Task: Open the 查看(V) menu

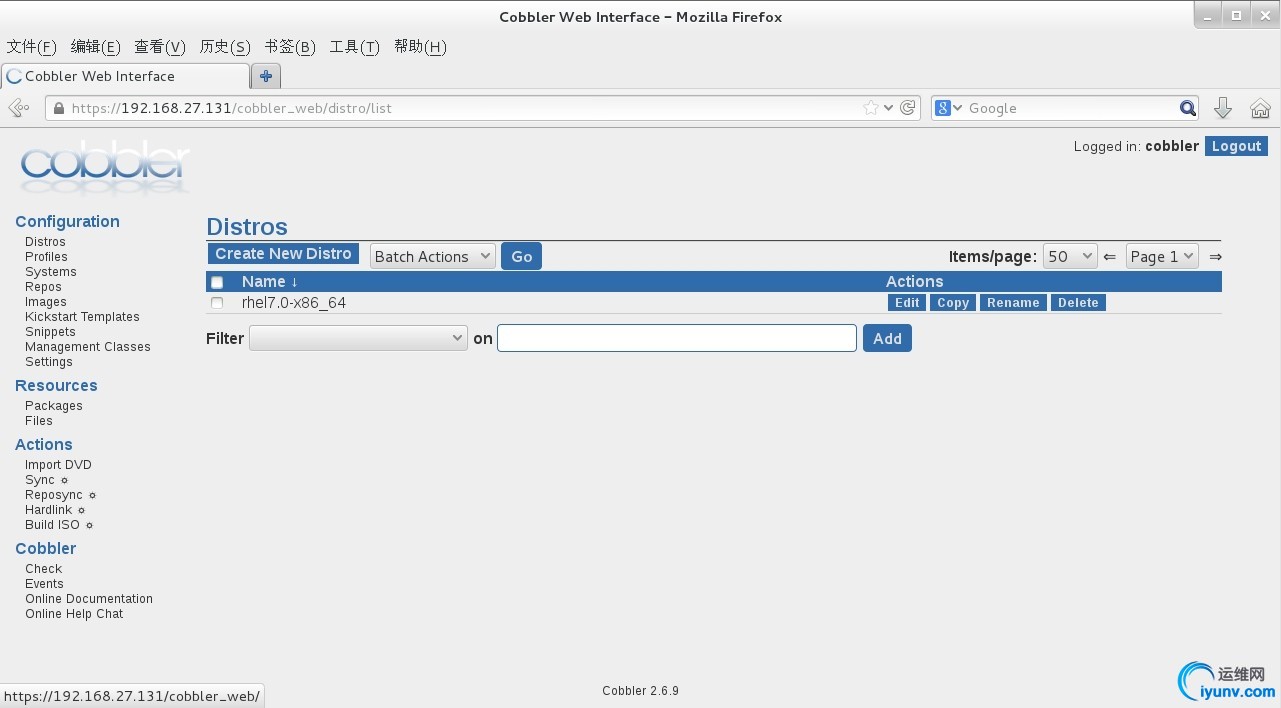Action: (160, 47)
